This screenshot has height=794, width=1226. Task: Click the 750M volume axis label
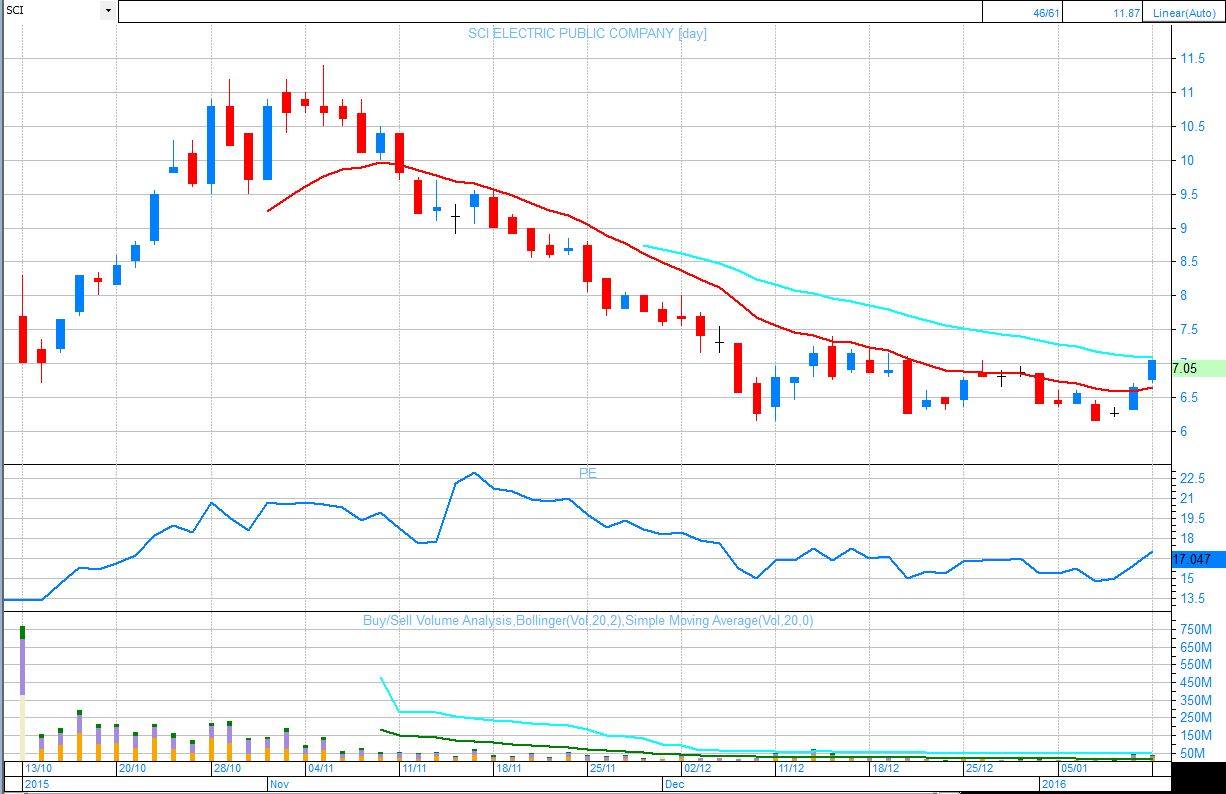(x=1195, y=629)
